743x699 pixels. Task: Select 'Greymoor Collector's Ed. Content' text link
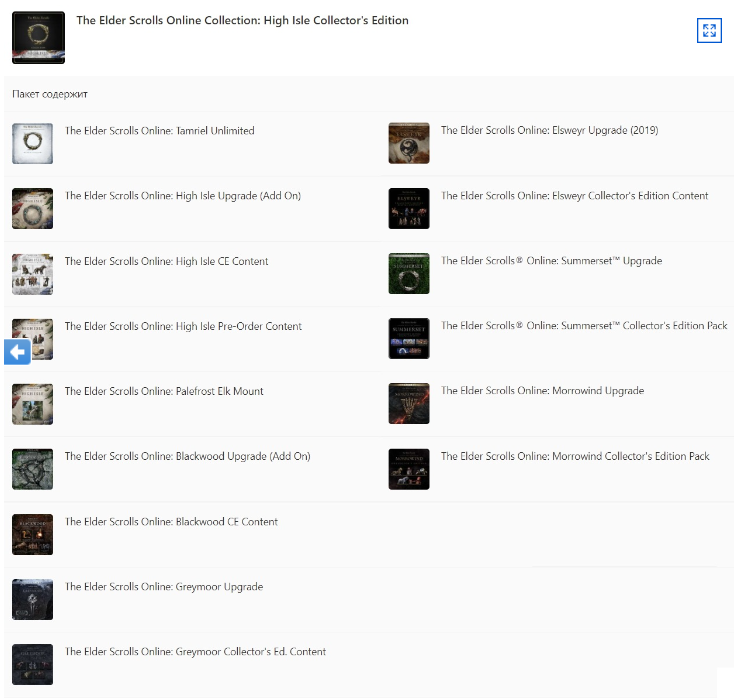coord(195,652)
